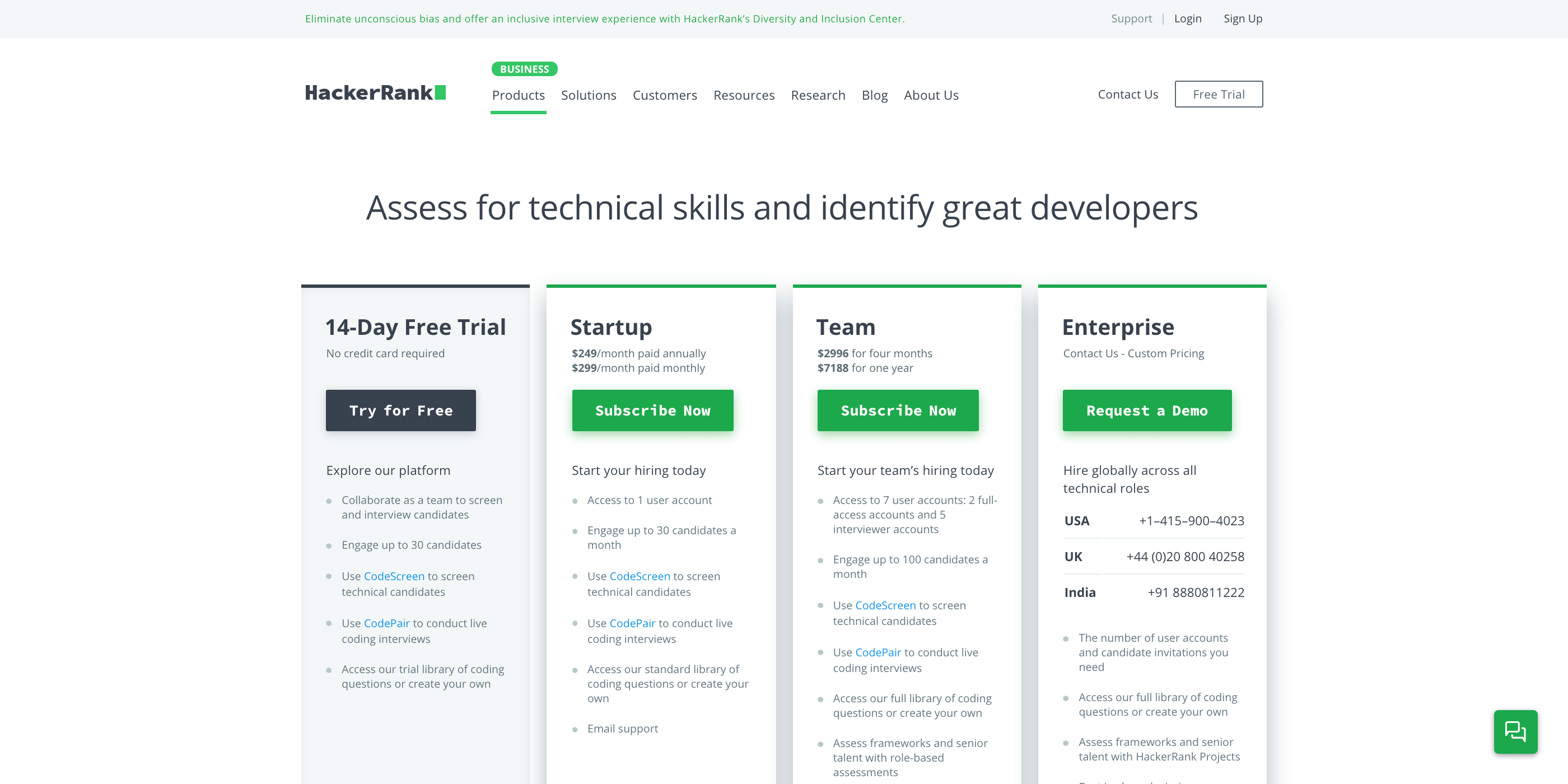Click Login in top bar
The image size is (1568, 784).
pyautogui.click(x=1188, y=18)
